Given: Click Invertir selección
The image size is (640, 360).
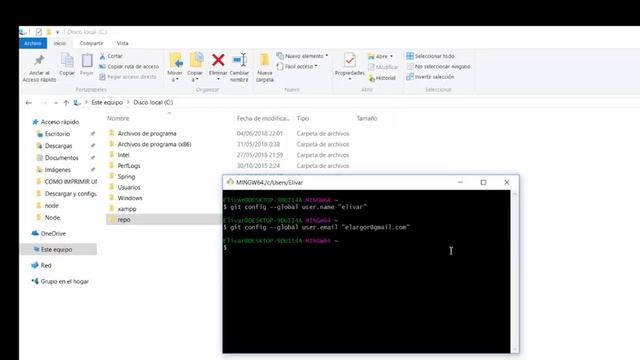Looking at the screenshot, I should (430, 77).
